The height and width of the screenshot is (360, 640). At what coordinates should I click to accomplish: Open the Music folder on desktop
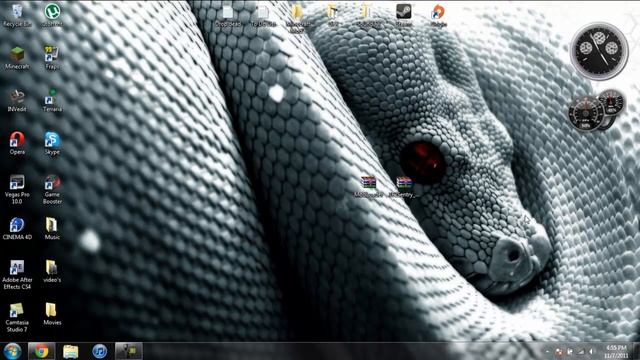click(52, 229)
